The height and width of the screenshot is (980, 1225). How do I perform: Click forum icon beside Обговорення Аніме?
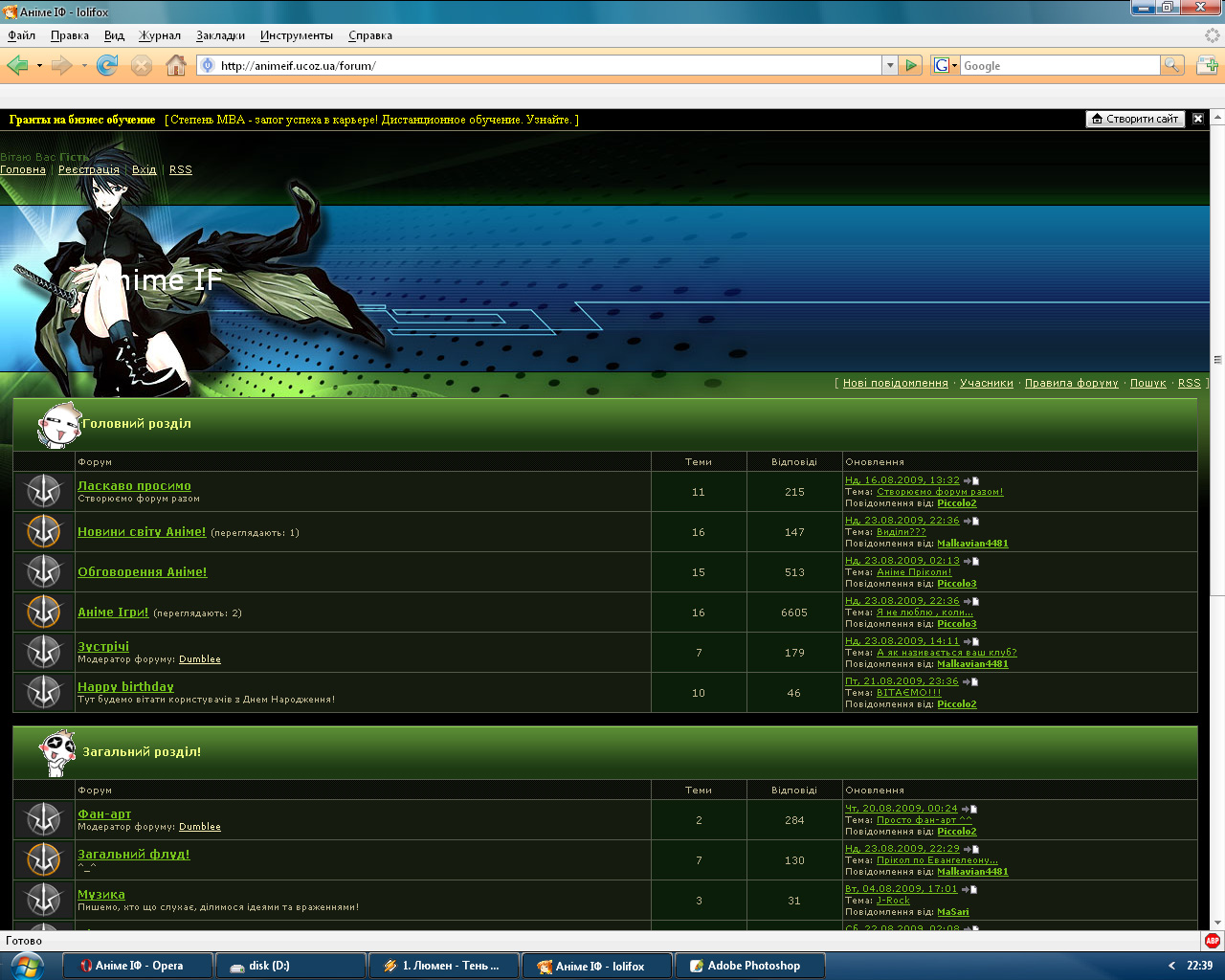coord(44,571)
